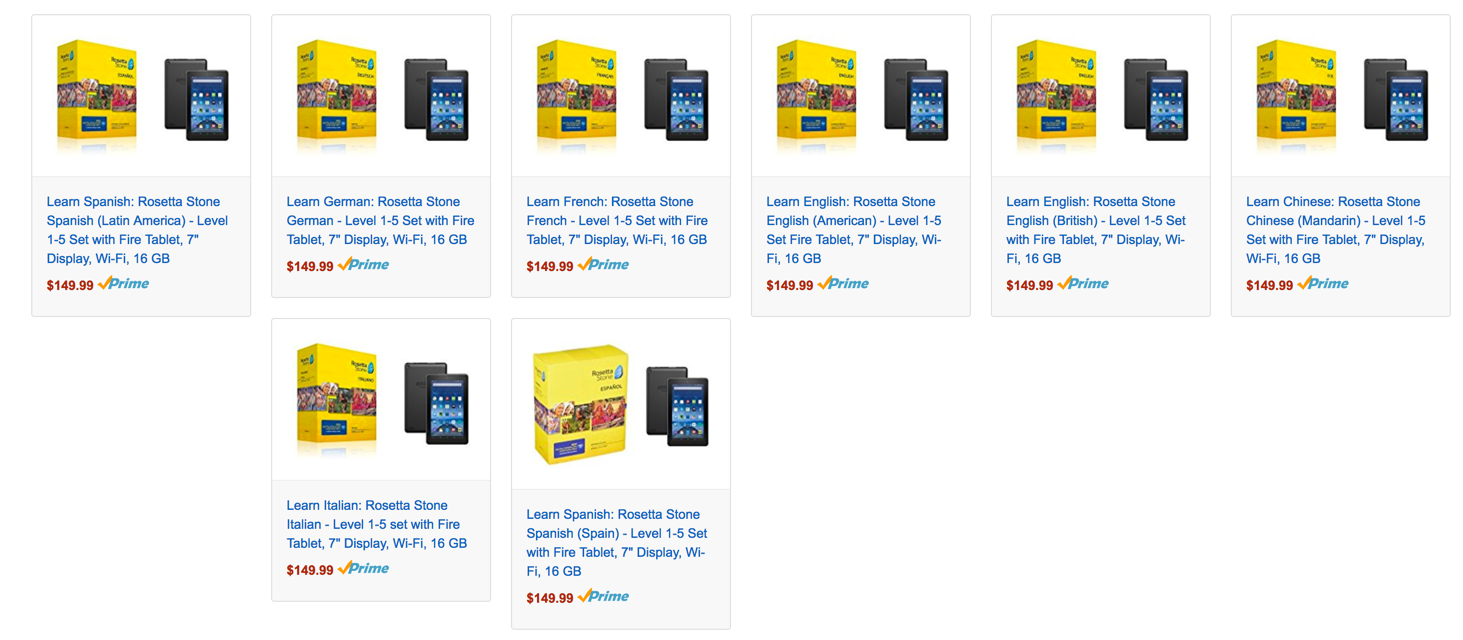Select the Spanish (Latin America) product image
Viewport: 1463px width, 640px height.
click(141, 96)
